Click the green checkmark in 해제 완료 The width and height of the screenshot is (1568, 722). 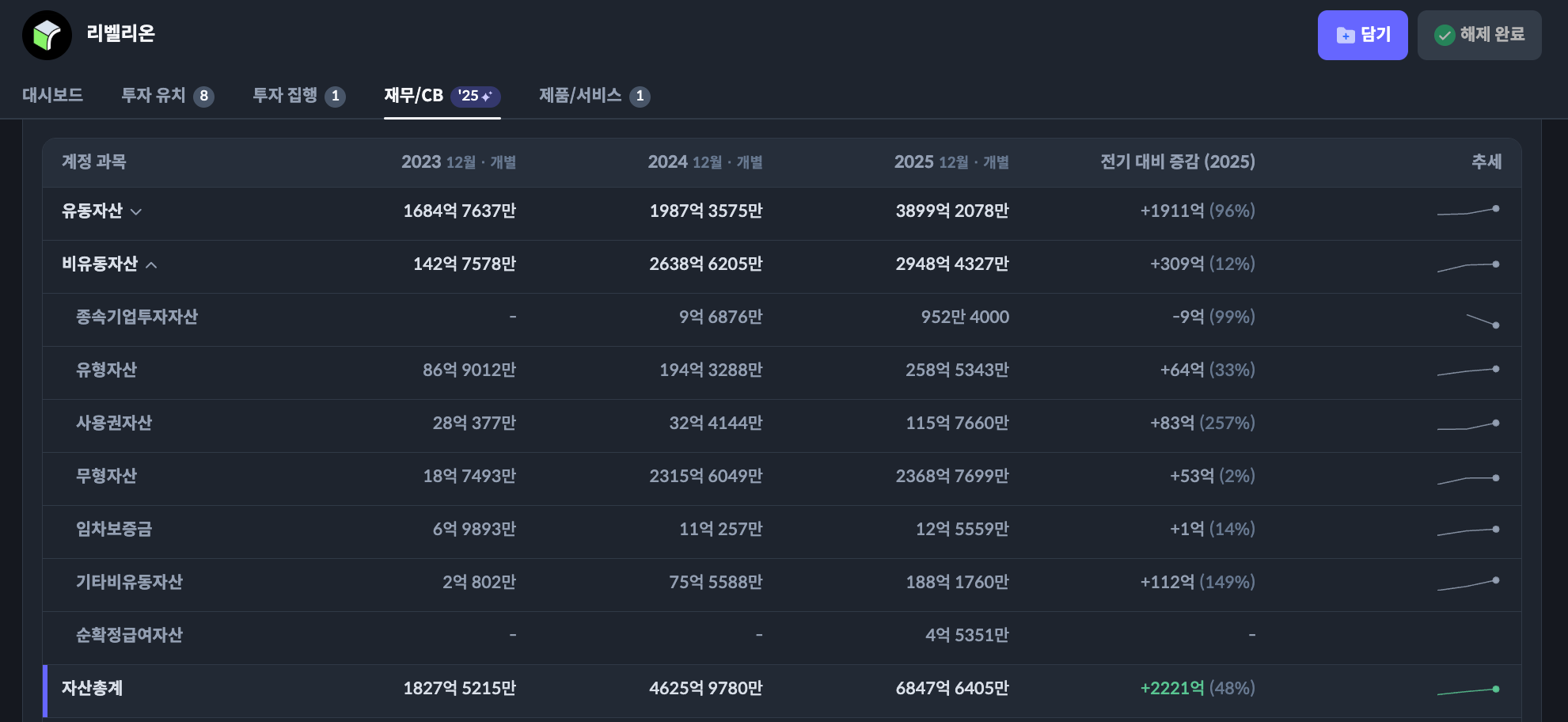[x=1445, y=35]
